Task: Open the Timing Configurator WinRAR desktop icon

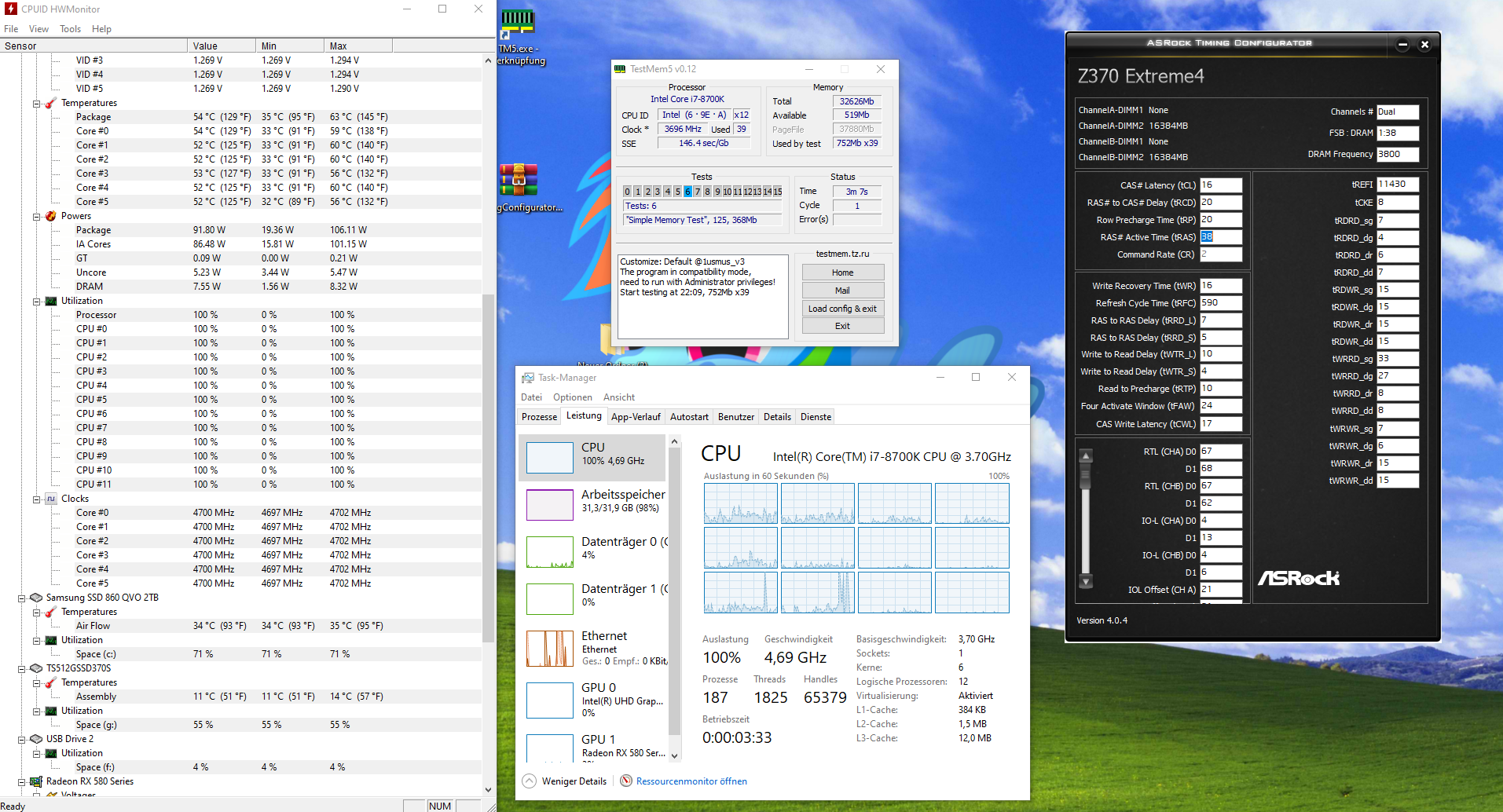Action: [519, 179]
